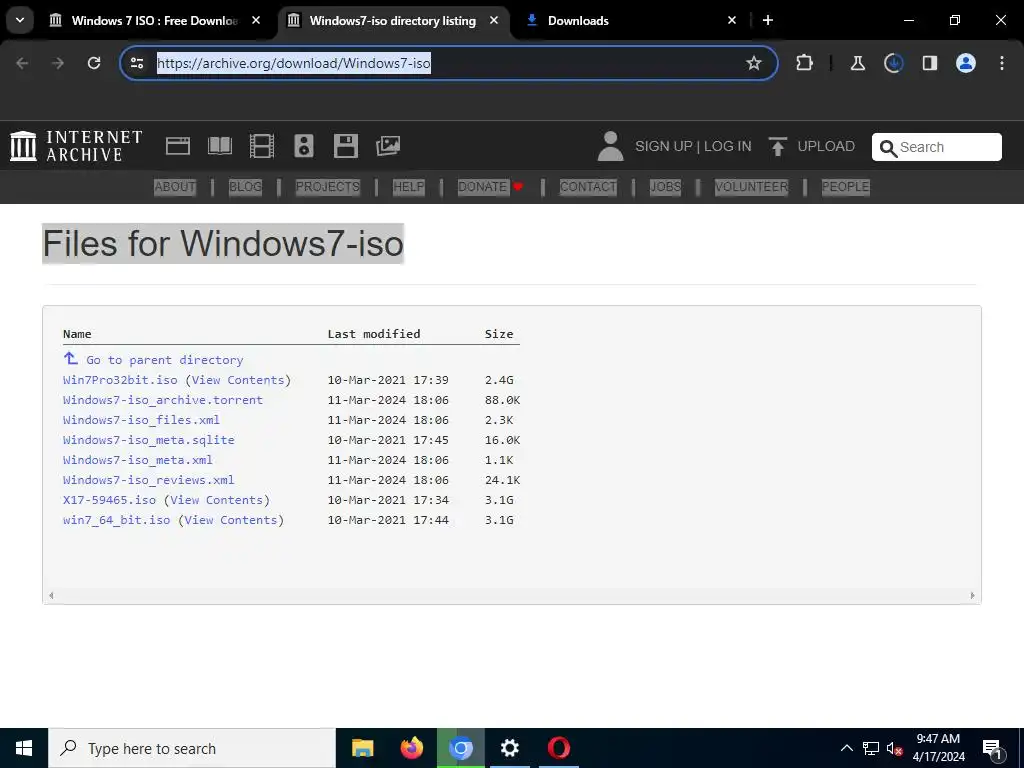Click the archive.org URL address field
Viewport: 1024px width, 768px height.
pyautogui.click(x=448, y=63)
